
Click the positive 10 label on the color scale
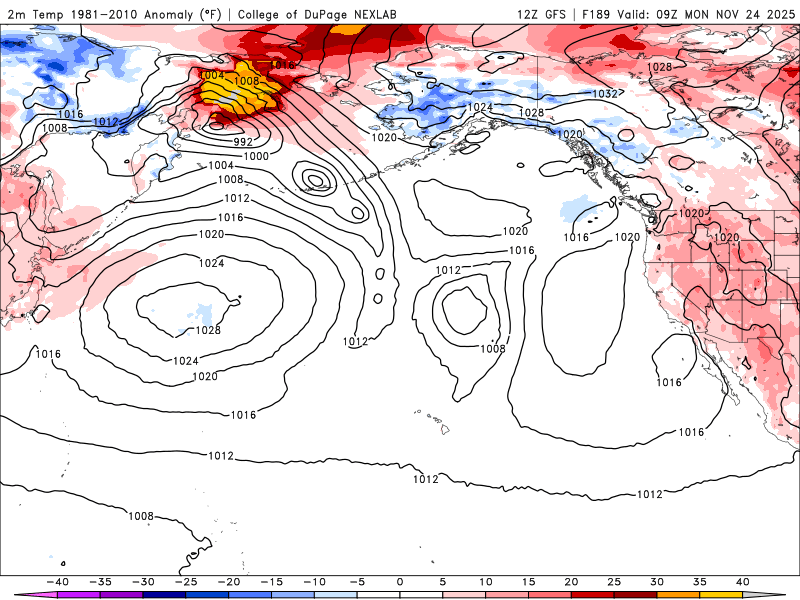(486, 582)
